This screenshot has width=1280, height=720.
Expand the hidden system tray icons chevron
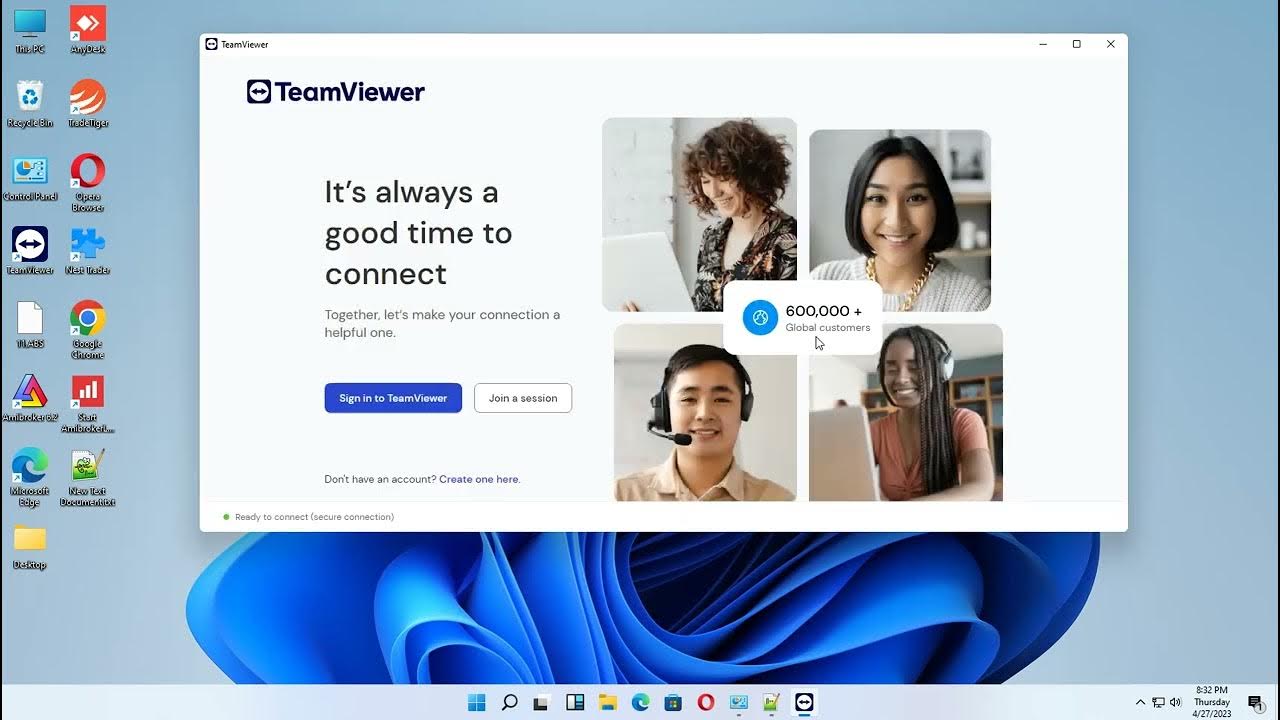[1140, 702]
